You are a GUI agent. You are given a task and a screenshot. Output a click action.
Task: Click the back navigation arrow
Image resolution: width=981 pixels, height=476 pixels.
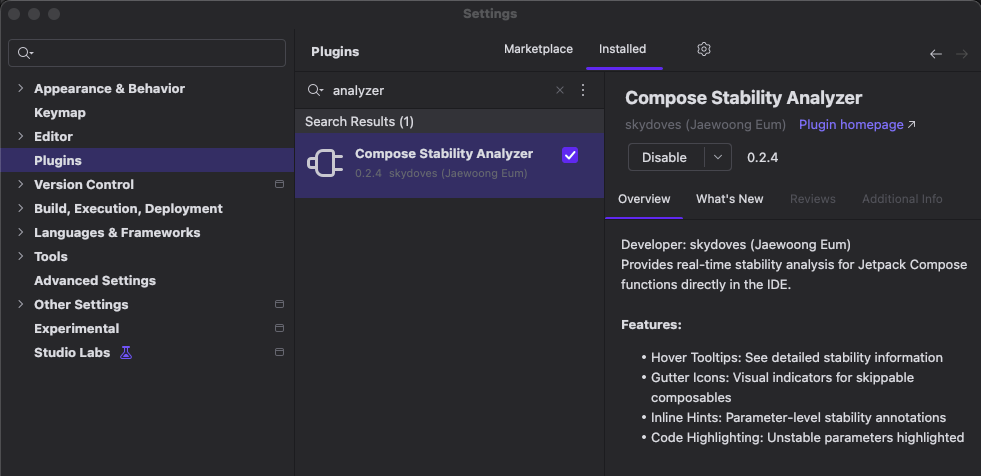pyautogui.click(x=936, y=54)
